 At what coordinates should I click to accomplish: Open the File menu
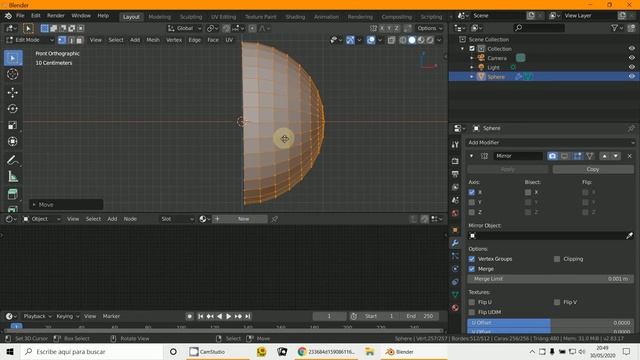[20, 16]
